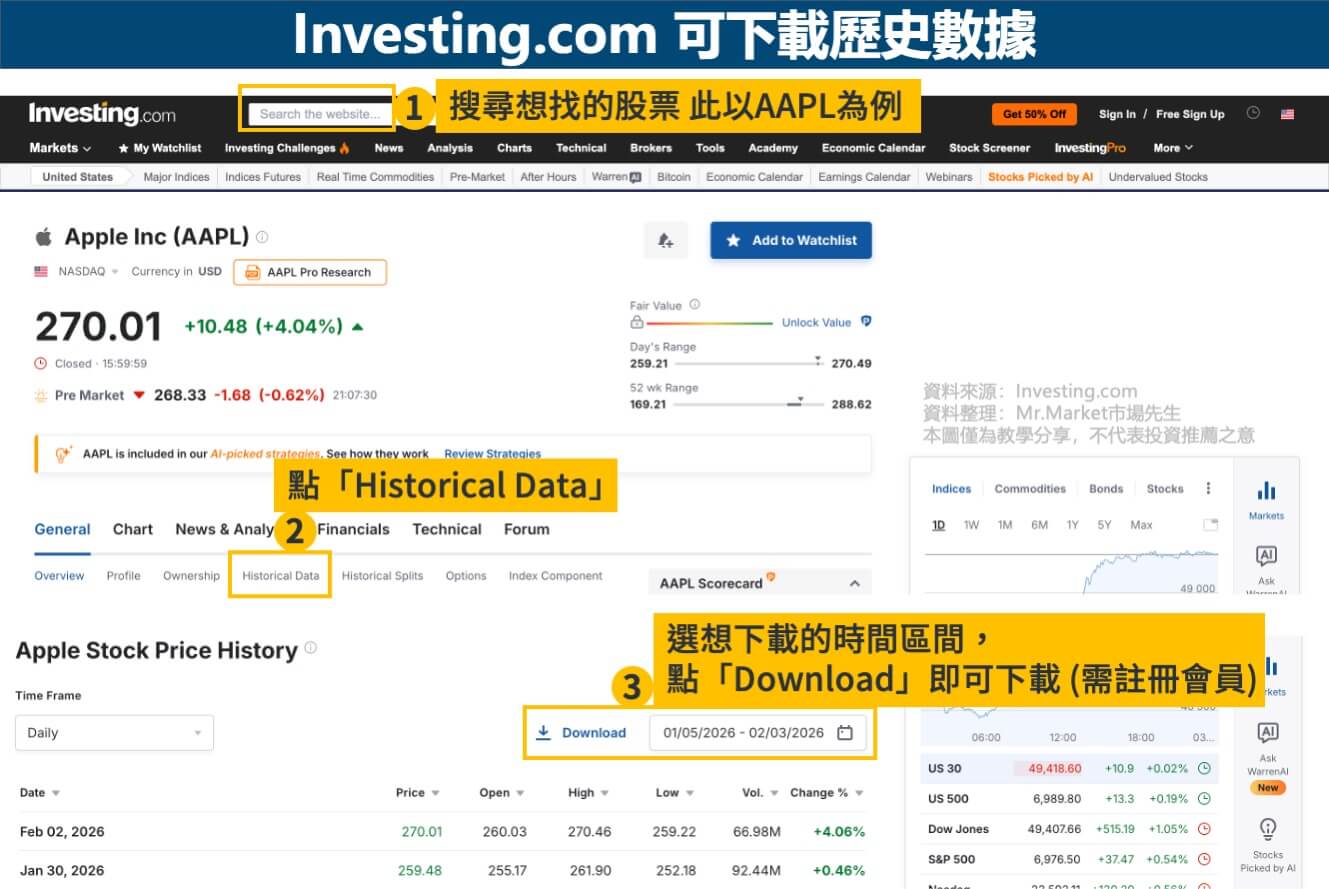1329x889 pixels.
Task: Switch to the Historical Data tab
Action: (x=280, y=575)
